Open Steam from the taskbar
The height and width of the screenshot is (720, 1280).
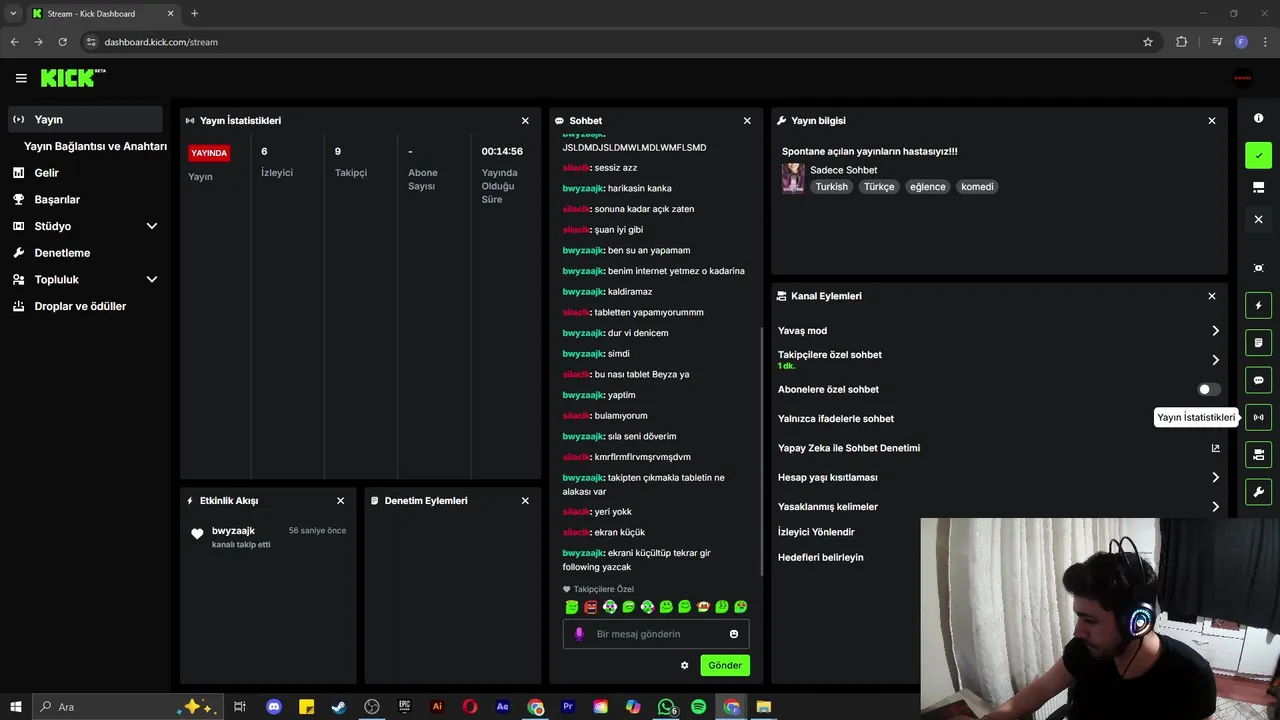point(339,707)
